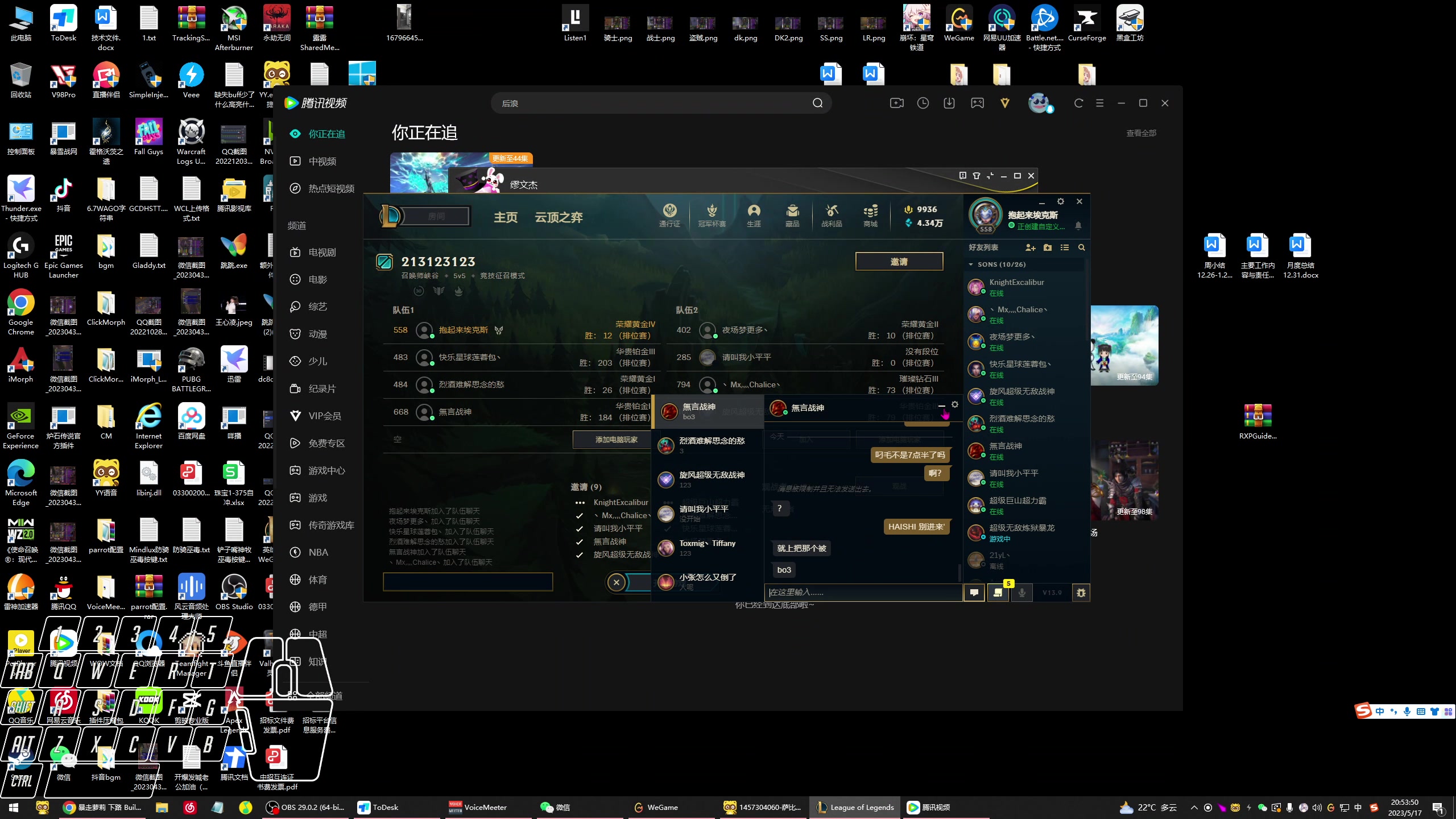Screen dimensions: 1456x819
Task: Click the Tencent Video VIP icon
Action: tap(1005, 103)
